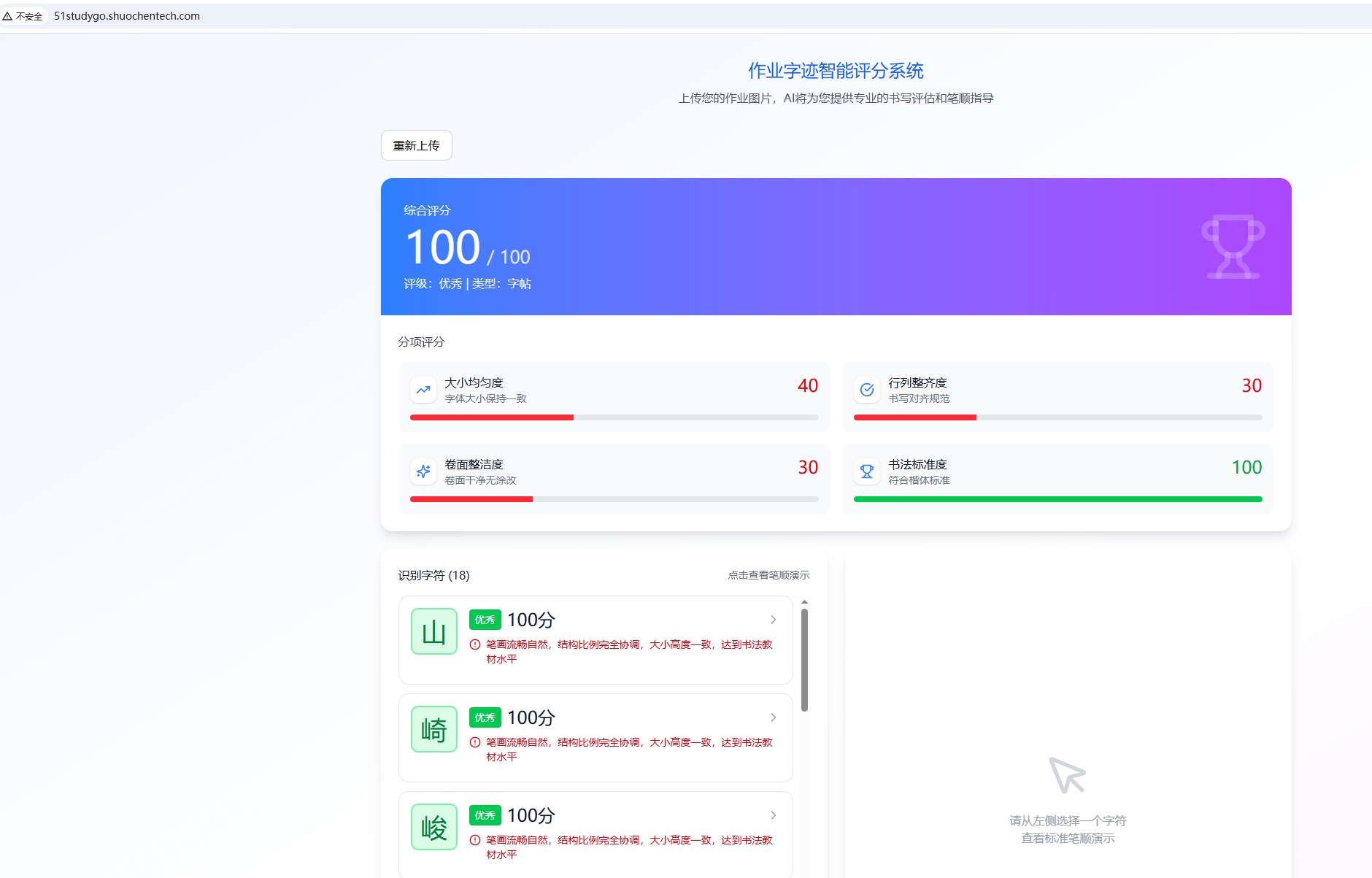This screenshot has width=1372, height=878.
Task: Click the warning icon under 山 score
Action: point(475,644)
